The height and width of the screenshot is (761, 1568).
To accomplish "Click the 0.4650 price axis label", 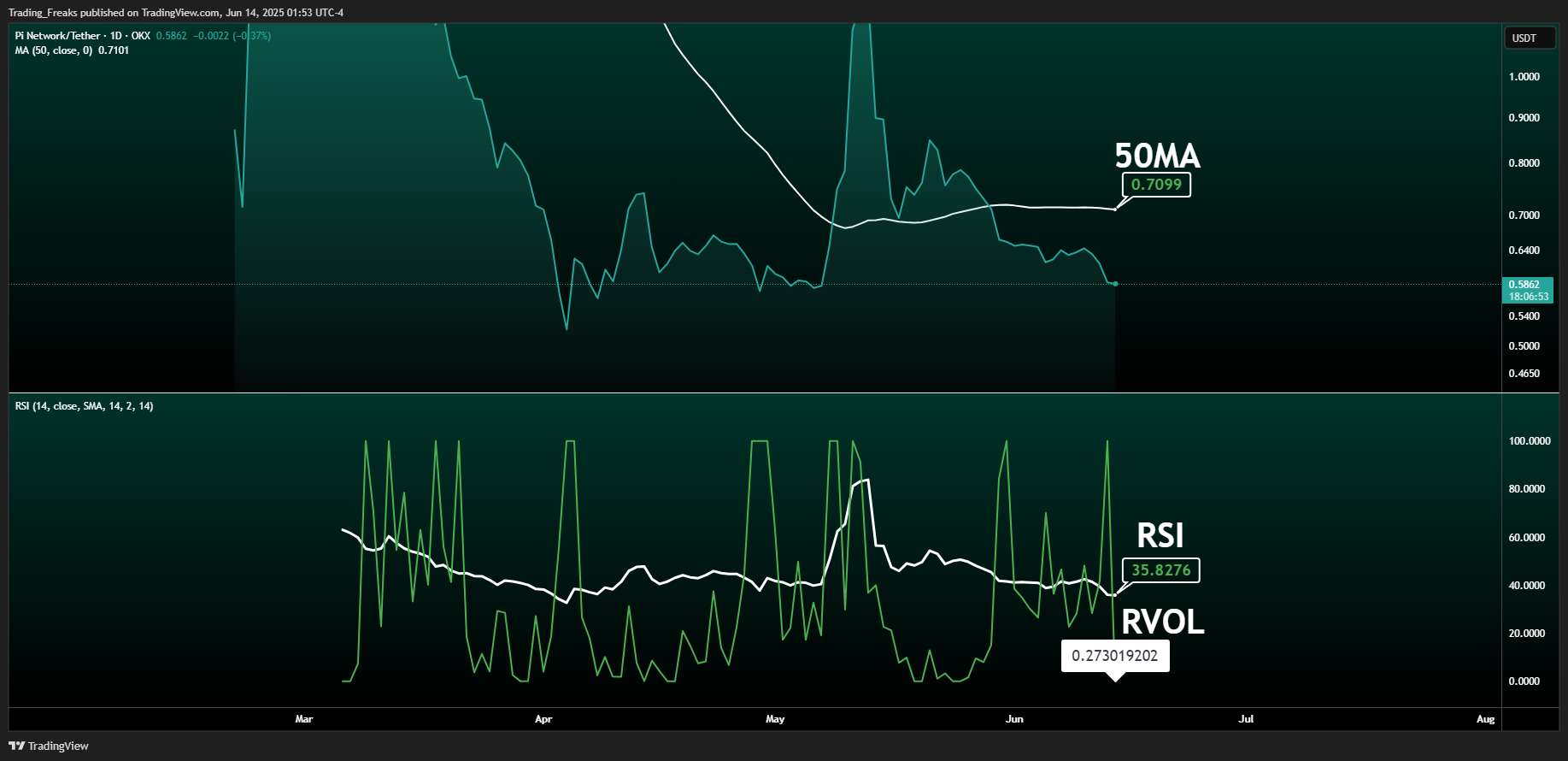I will coord(1524,374).
